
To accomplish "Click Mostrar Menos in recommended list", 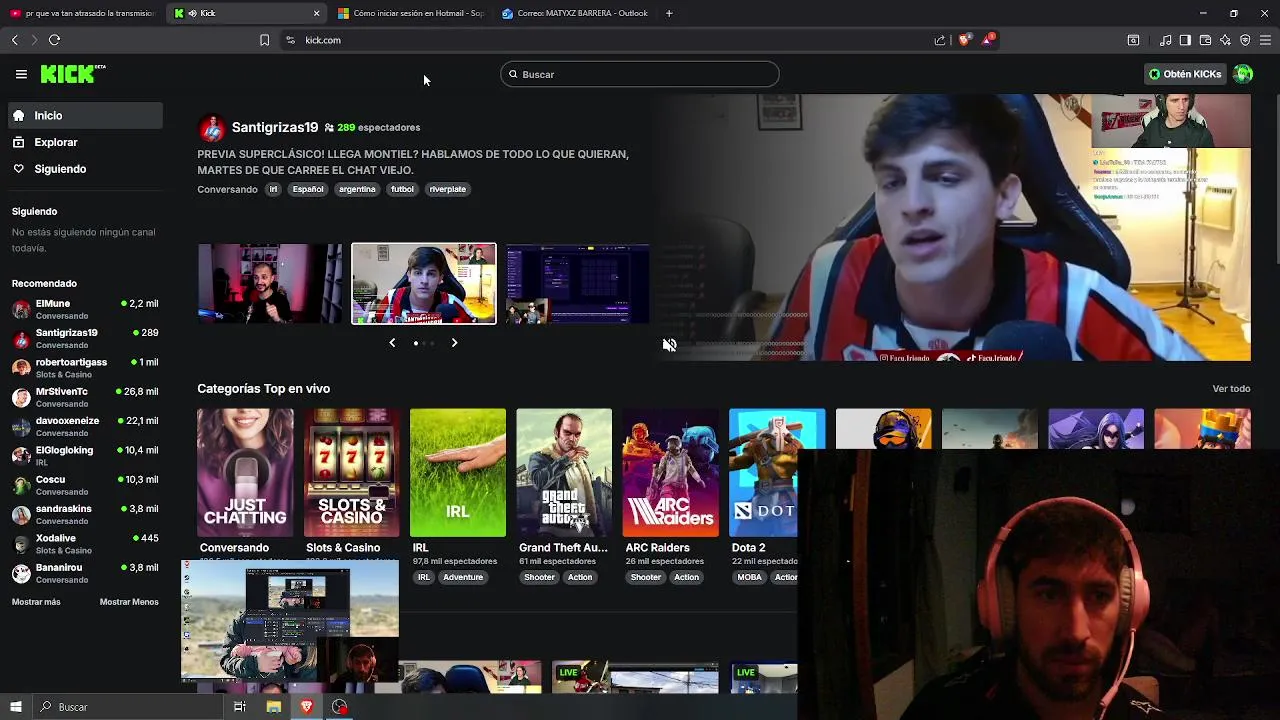I will click(x=129, y=602).
